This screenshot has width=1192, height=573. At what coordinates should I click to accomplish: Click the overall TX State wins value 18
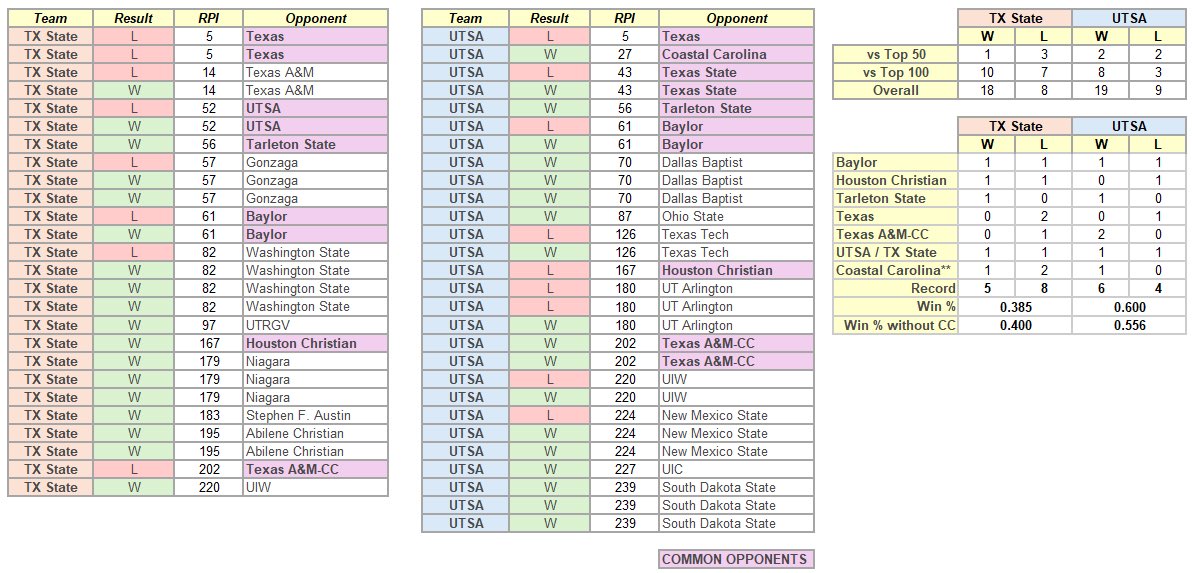(x=987, y=90)
